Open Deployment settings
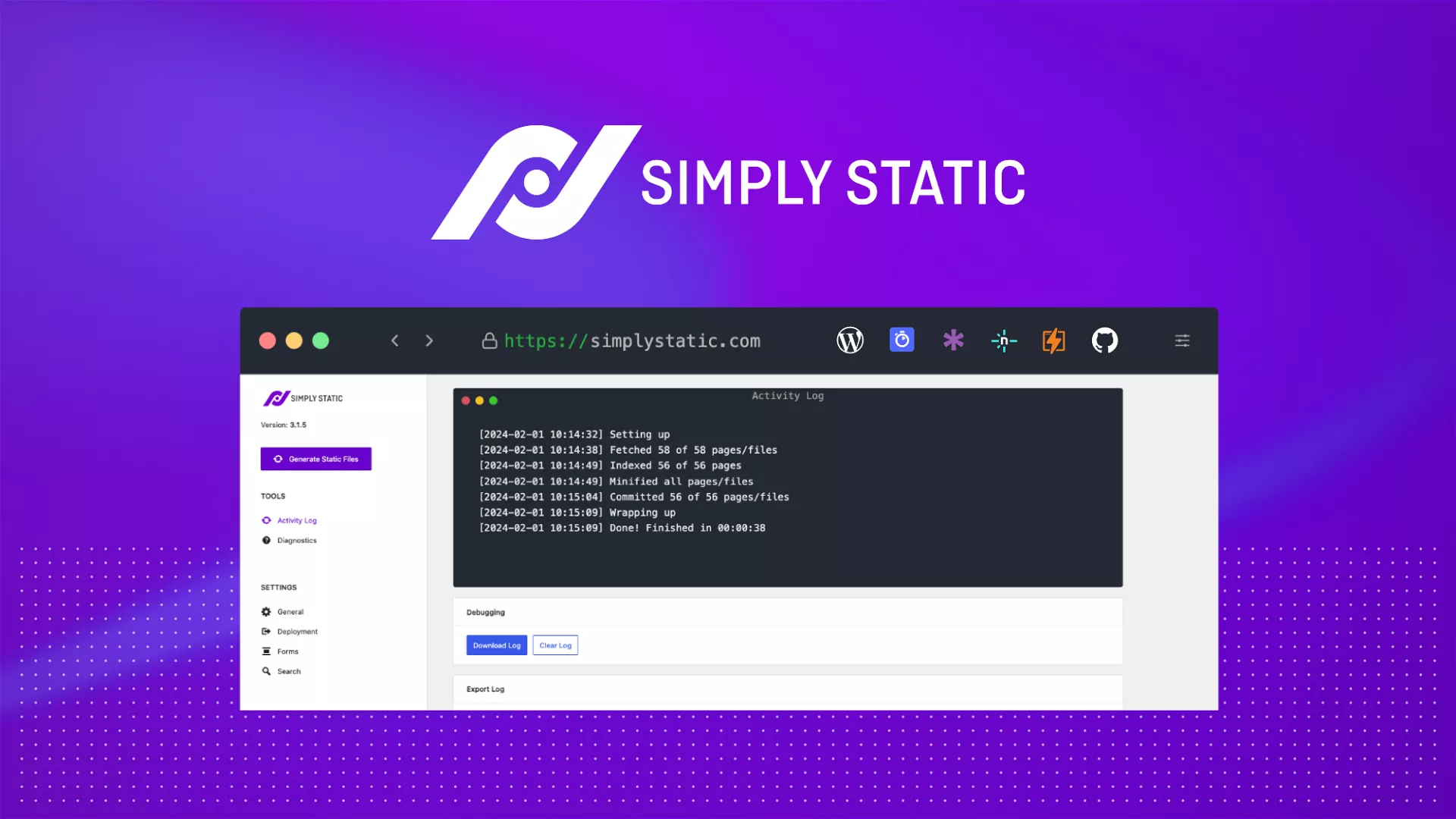This screenshot has width=1456, height=819. (x=297, y=632)
